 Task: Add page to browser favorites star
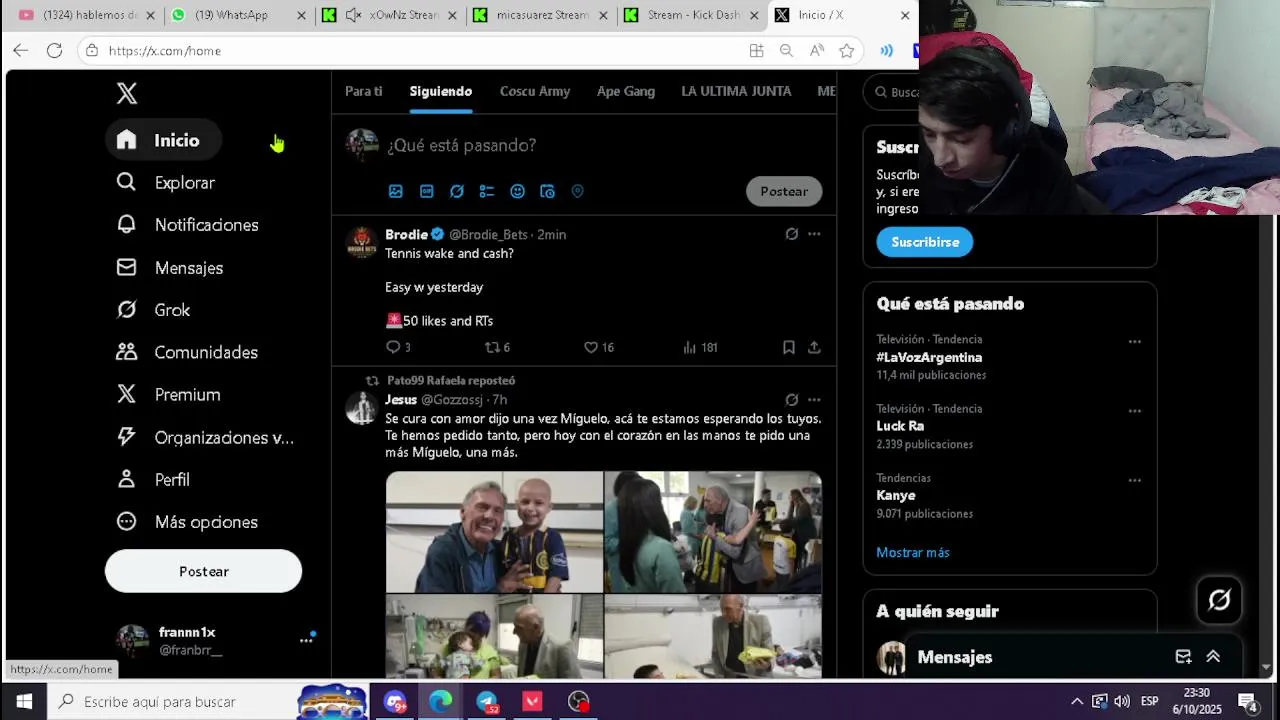pyautogui.click(x=847, y=51)
